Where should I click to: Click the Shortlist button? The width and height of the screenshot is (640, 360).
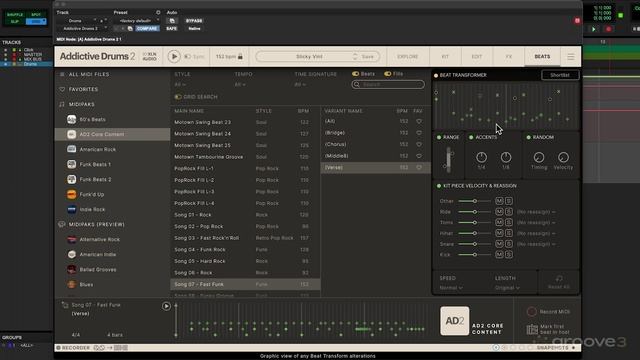(x=560, y=75)
